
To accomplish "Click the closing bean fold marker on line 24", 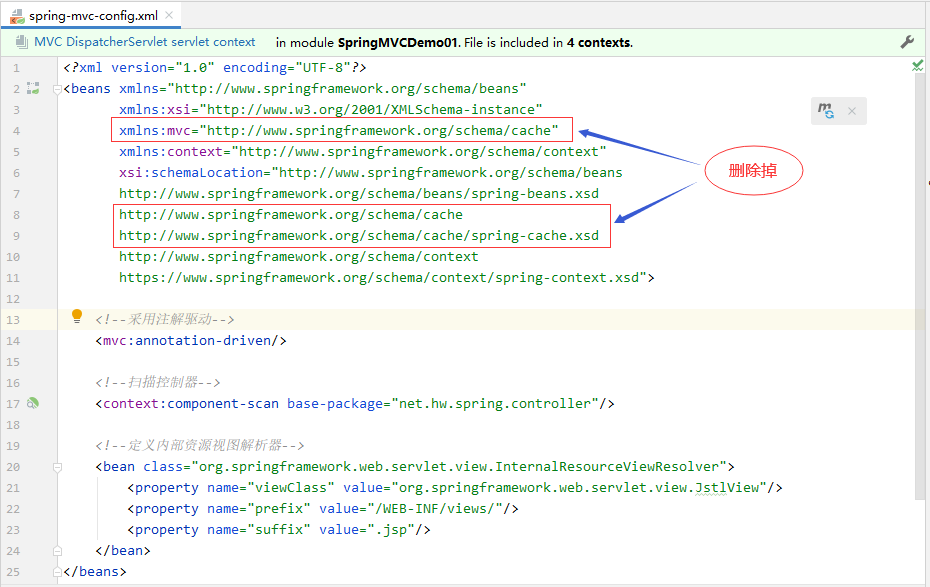I will 56,551.
